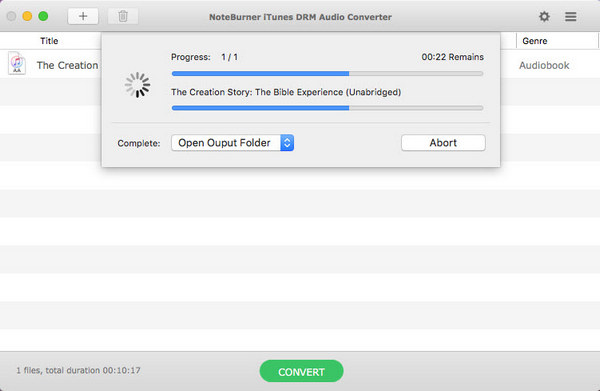Screen dimensions: 600x391
Task: Click the dropdown stepper arrows beside Open Ouput Folder
Action: 287,143
